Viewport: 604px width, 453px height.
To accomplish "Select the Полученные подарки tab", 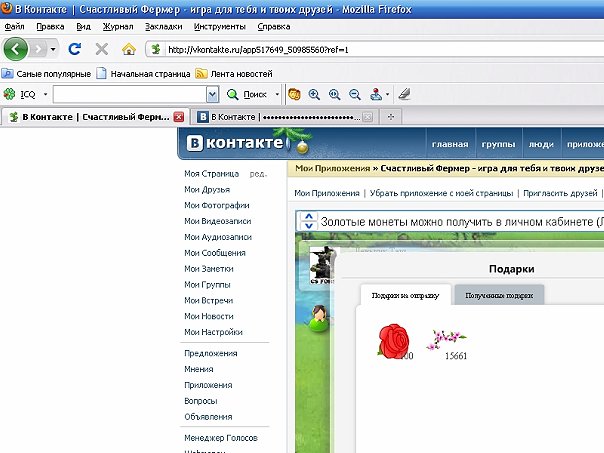I will (x=499, y=295).
